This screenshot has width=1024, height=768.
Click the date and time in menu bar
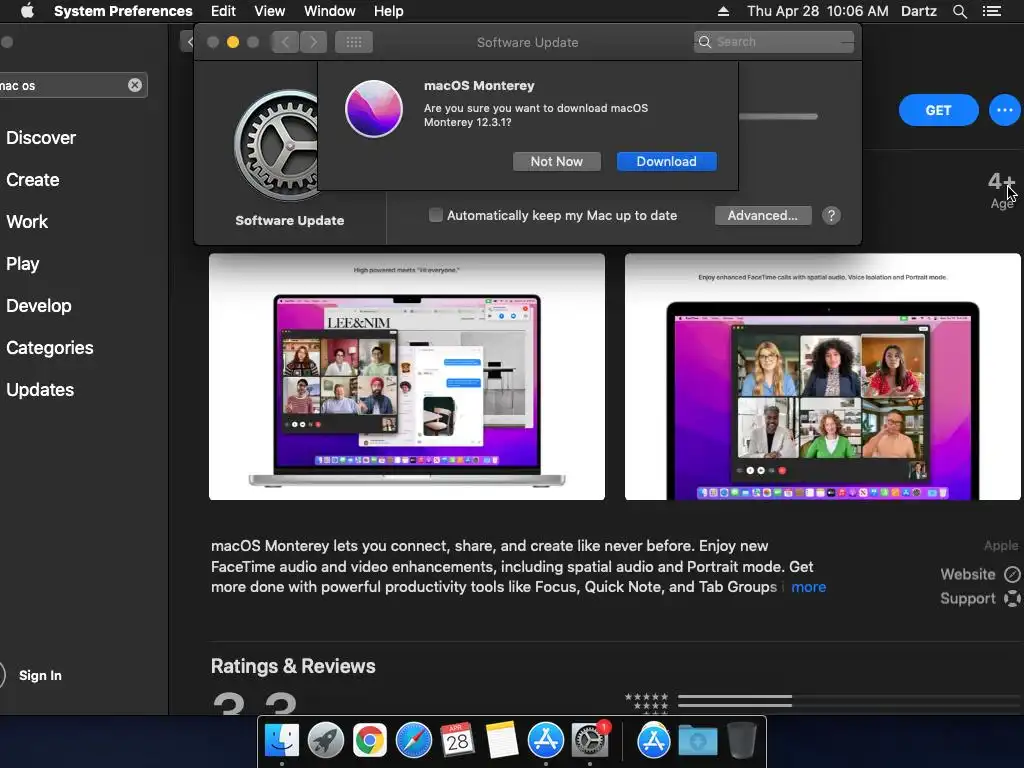tap(818, 11)
